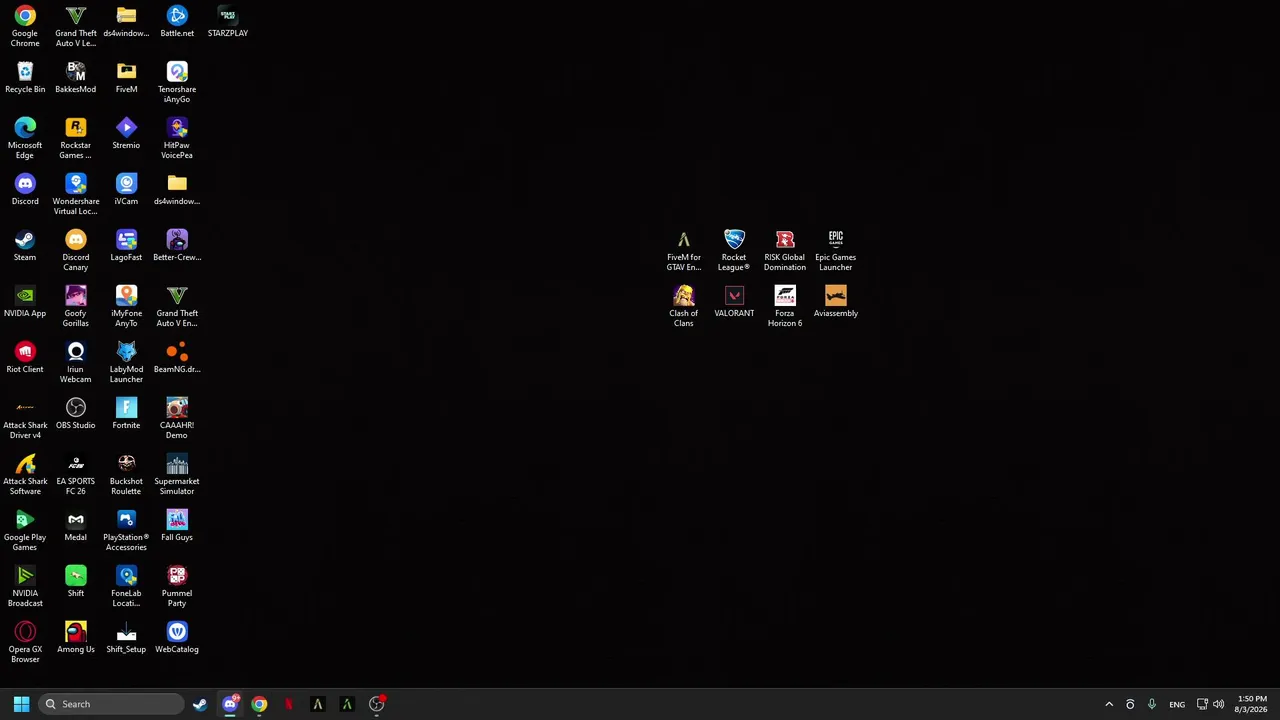Open the Google Chrome desktop shortcut
The height and width of the screenshot is (720, 1280).
(25, 26)
